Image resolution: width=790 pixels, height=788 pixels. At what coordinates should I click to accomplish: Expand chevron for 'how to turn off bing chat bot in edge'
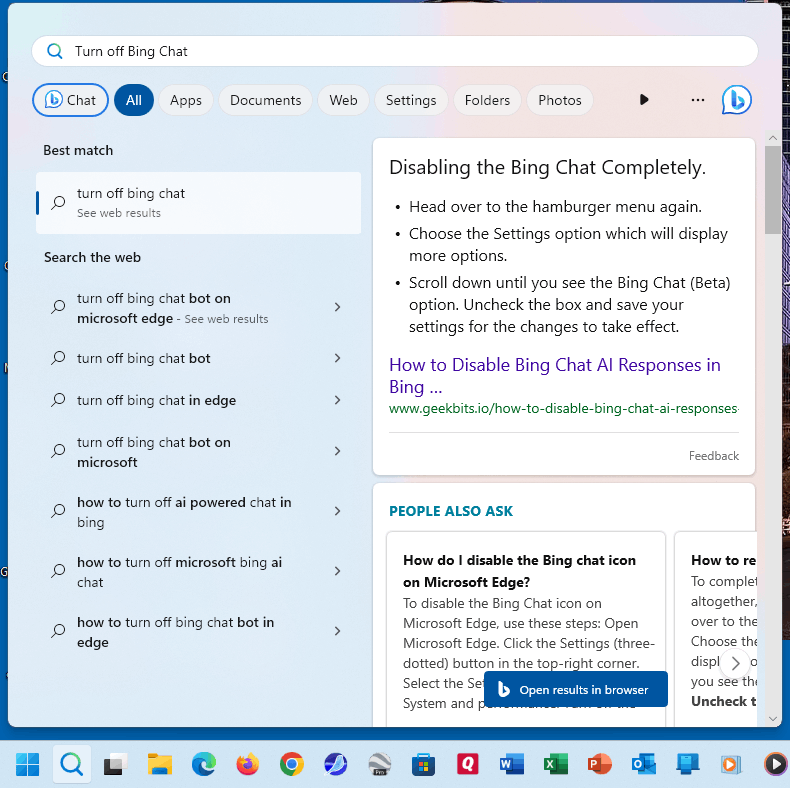(x=338, y=631)
